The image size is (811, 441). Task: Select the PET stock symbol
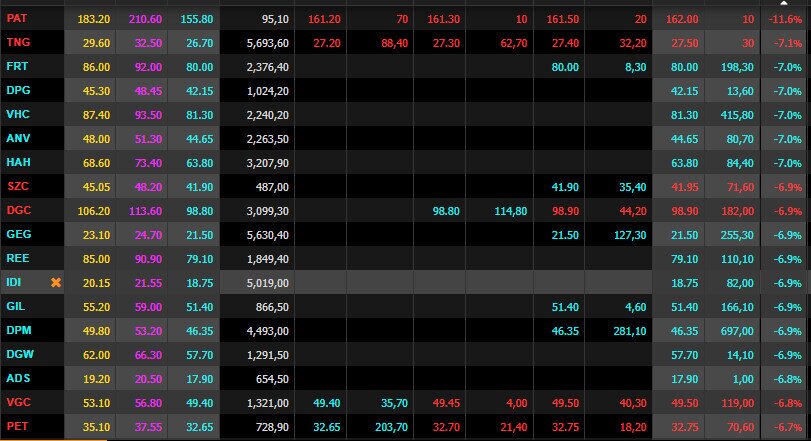[17, 426]
